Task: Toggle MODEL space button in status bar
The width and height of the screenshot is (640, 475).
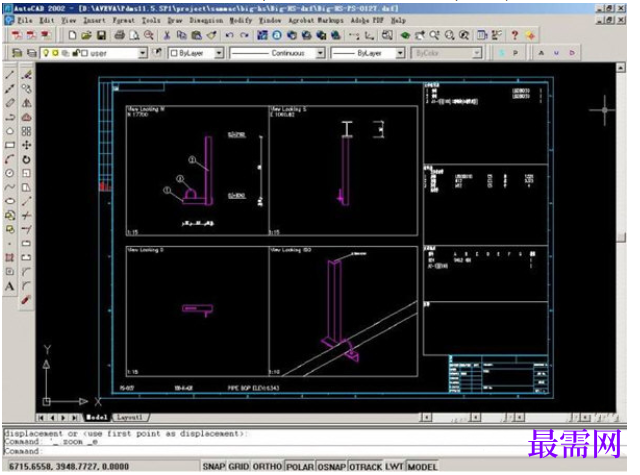Action: pyautogui.click(x=422, y=466)
